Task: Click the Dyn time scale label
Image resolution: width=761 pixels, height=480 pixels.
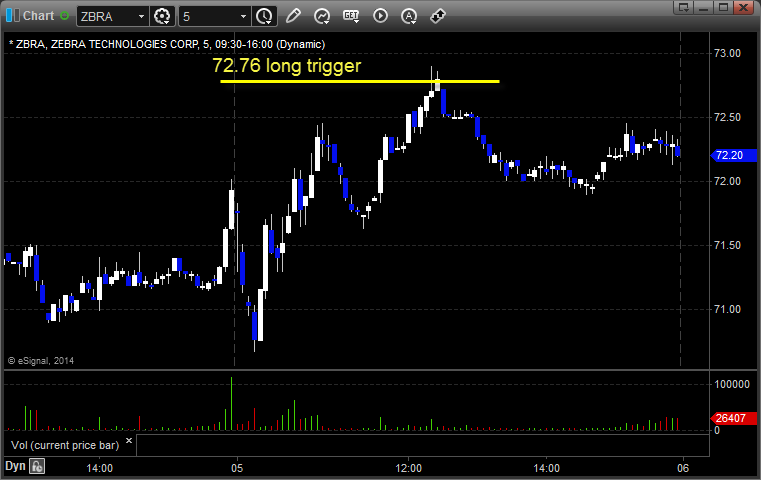Action: [x=15, y=466]
